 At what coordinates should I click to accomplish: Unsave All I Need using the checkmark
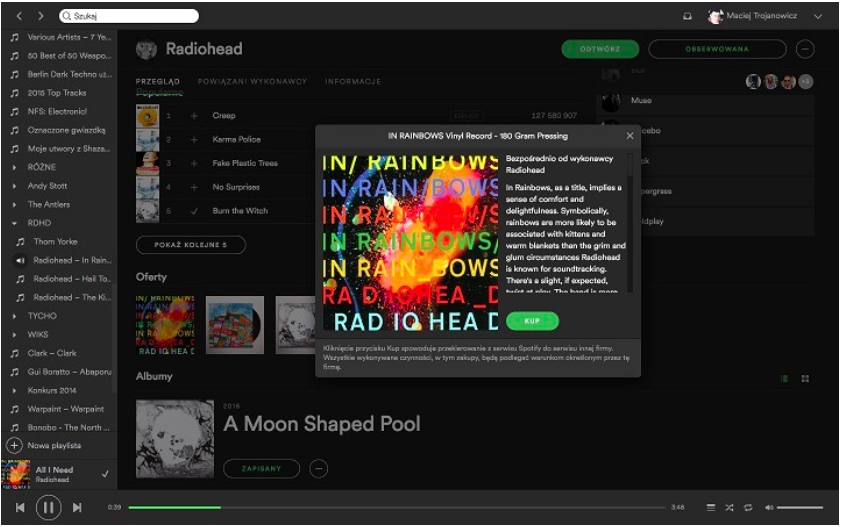105,474
